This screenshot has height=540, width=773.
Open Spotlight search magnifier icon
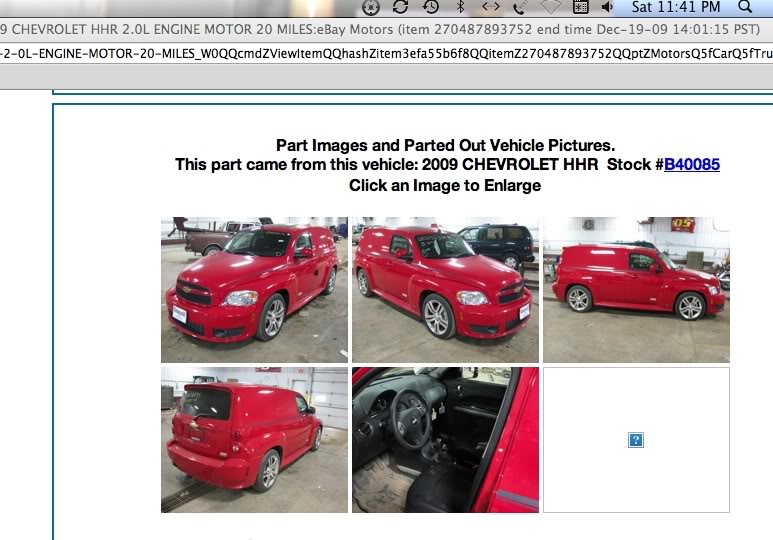(745, 7)
